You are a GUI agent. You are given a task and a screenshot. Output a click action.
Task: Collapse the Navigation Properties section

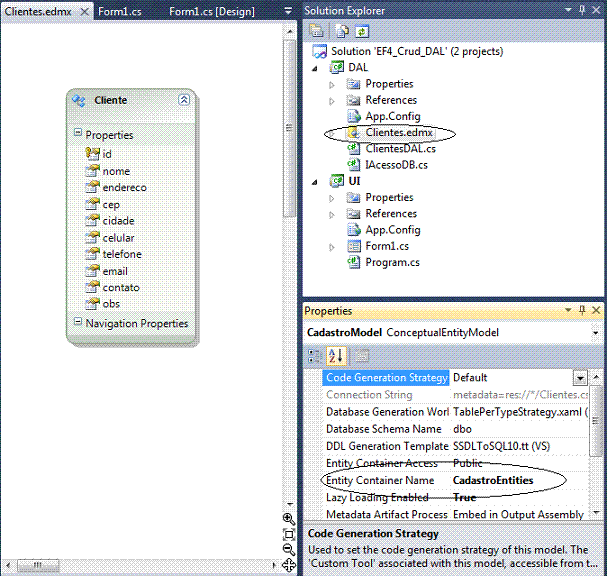78,321
